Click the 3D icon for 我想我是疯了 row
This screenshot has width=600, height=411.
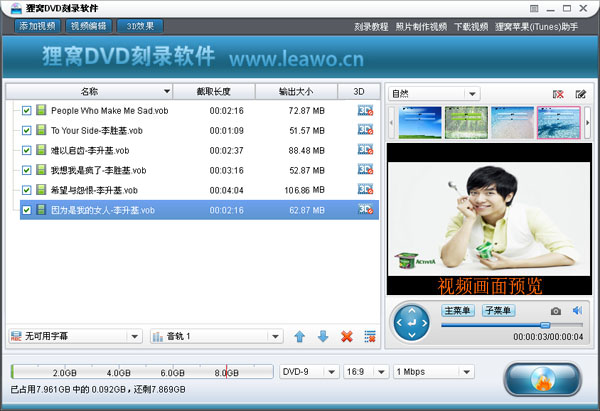(365, 170)
